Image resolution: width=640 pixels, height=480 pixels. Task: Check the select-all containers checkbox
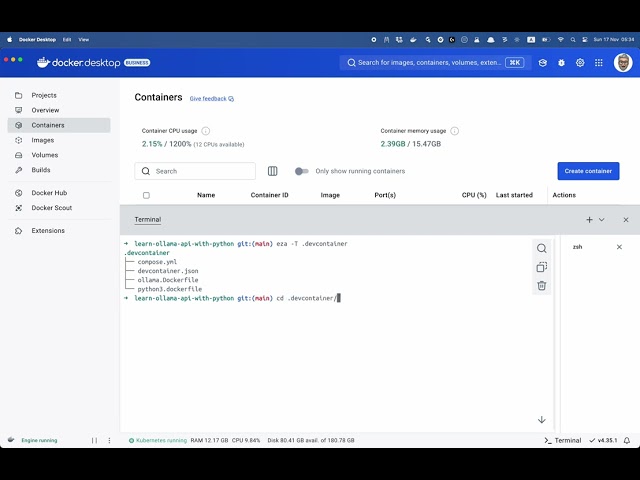click(x=147, y=195)
